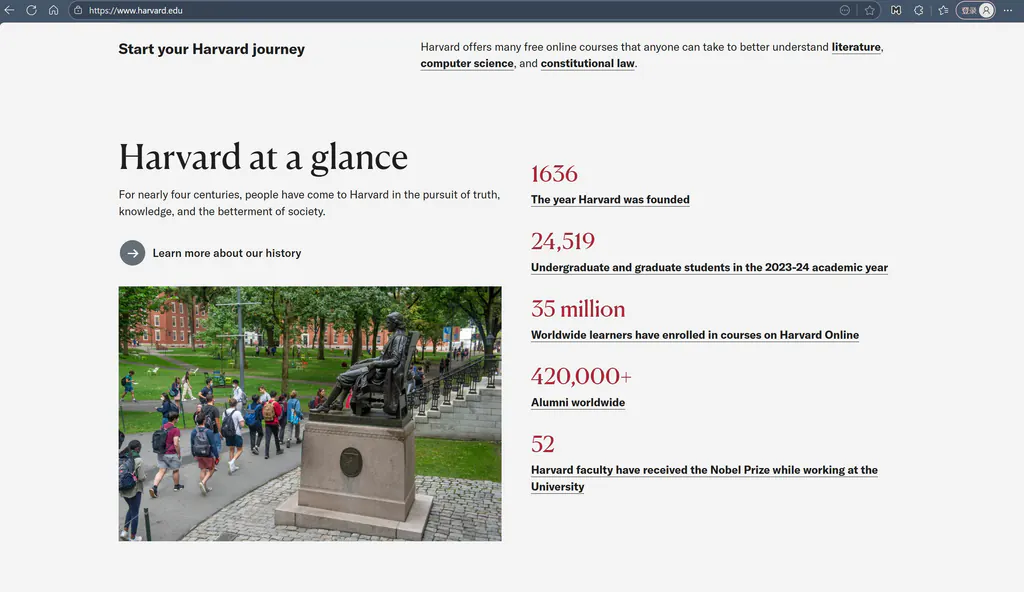This screenshot has height=592, width=1024.
Task: Click 'The year Harvard was founded' link
Action: pyautogui.click(x=610, y=199)
